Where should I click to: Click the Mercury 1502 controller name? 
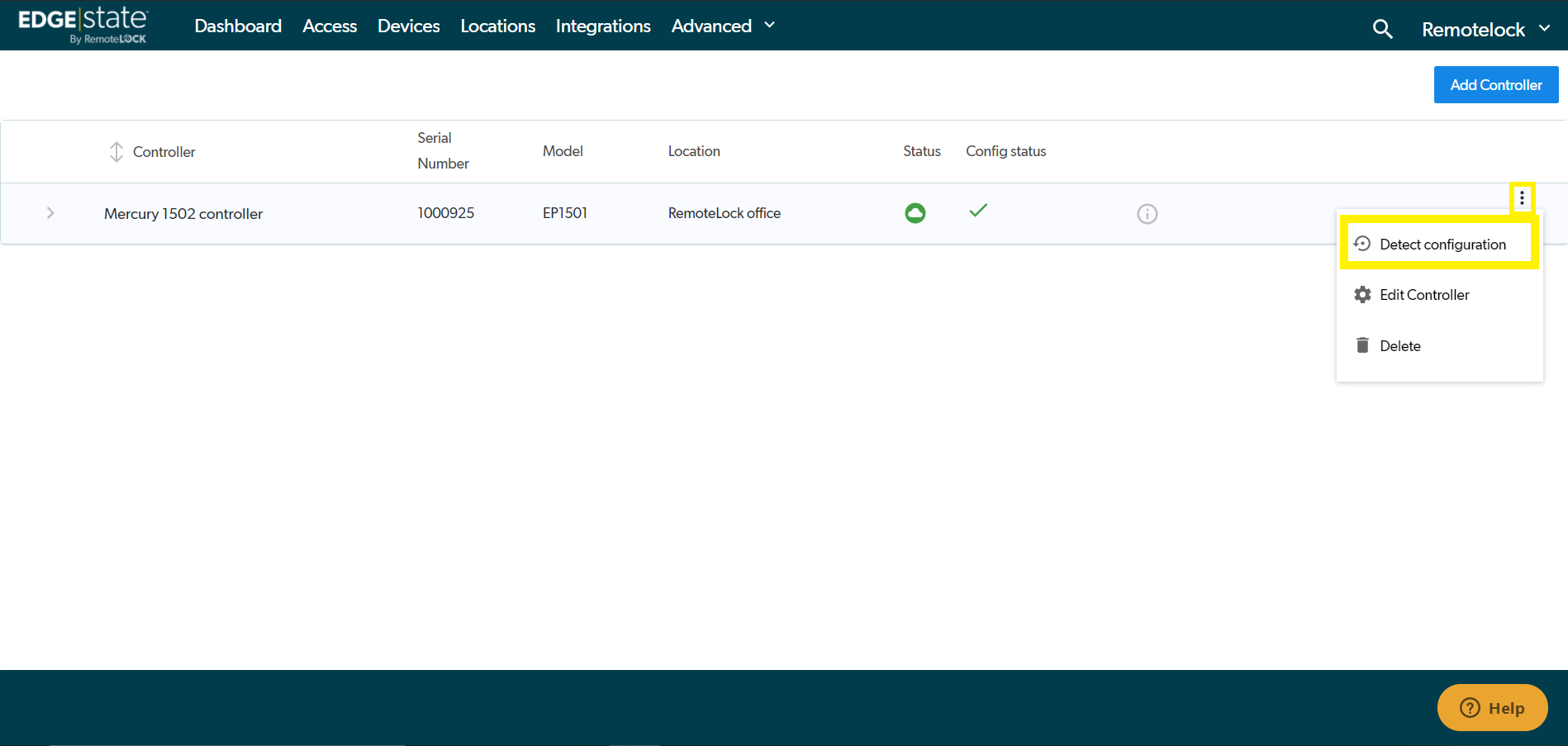pyautogui.click(x=183, y=214)
